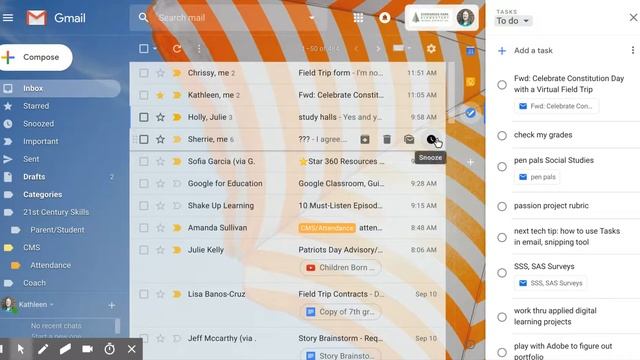Expand the Kathleen chat status dropdown
Image resolution: width=640 pixels, height=360 pixels.
pos(52,304)
